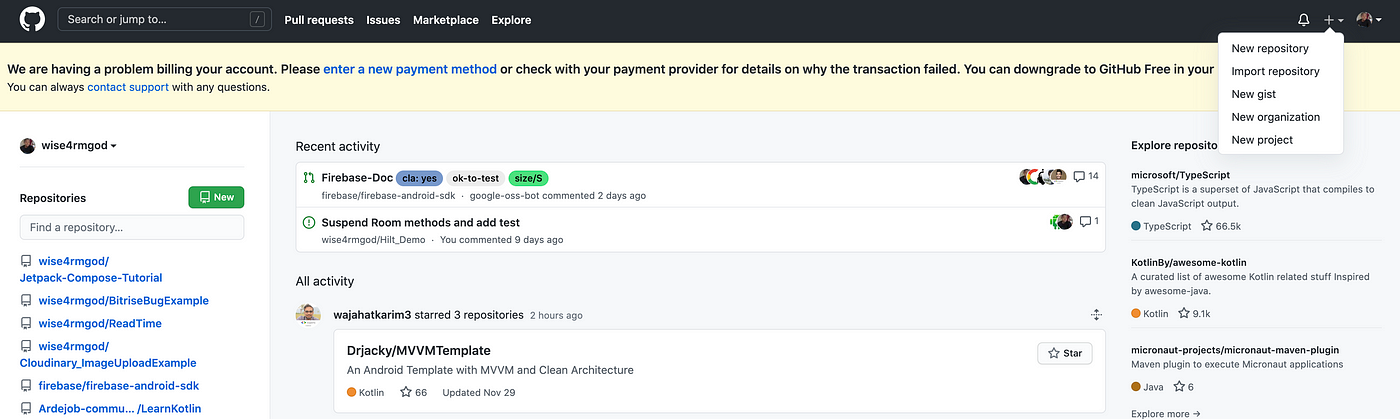Viewport: 1400px width, 419px height.
Task: Click wajahatkarim3's avatar thumbnail
Action: [x=308, y=314]
